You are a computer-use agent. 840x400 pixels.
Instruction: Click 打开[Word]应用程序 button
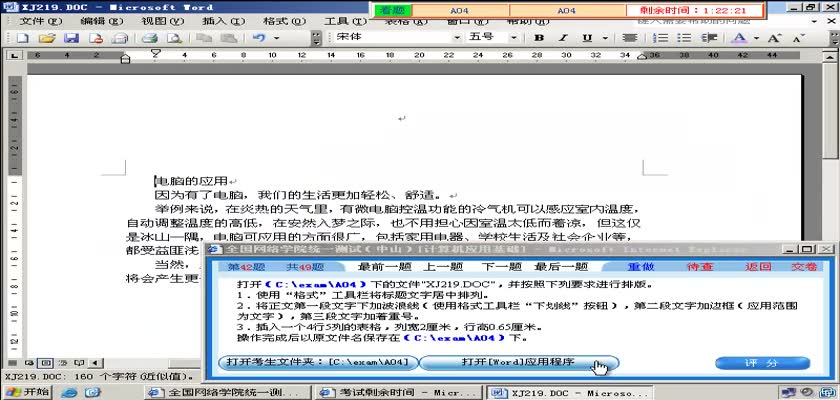click(x=518, y=363)
